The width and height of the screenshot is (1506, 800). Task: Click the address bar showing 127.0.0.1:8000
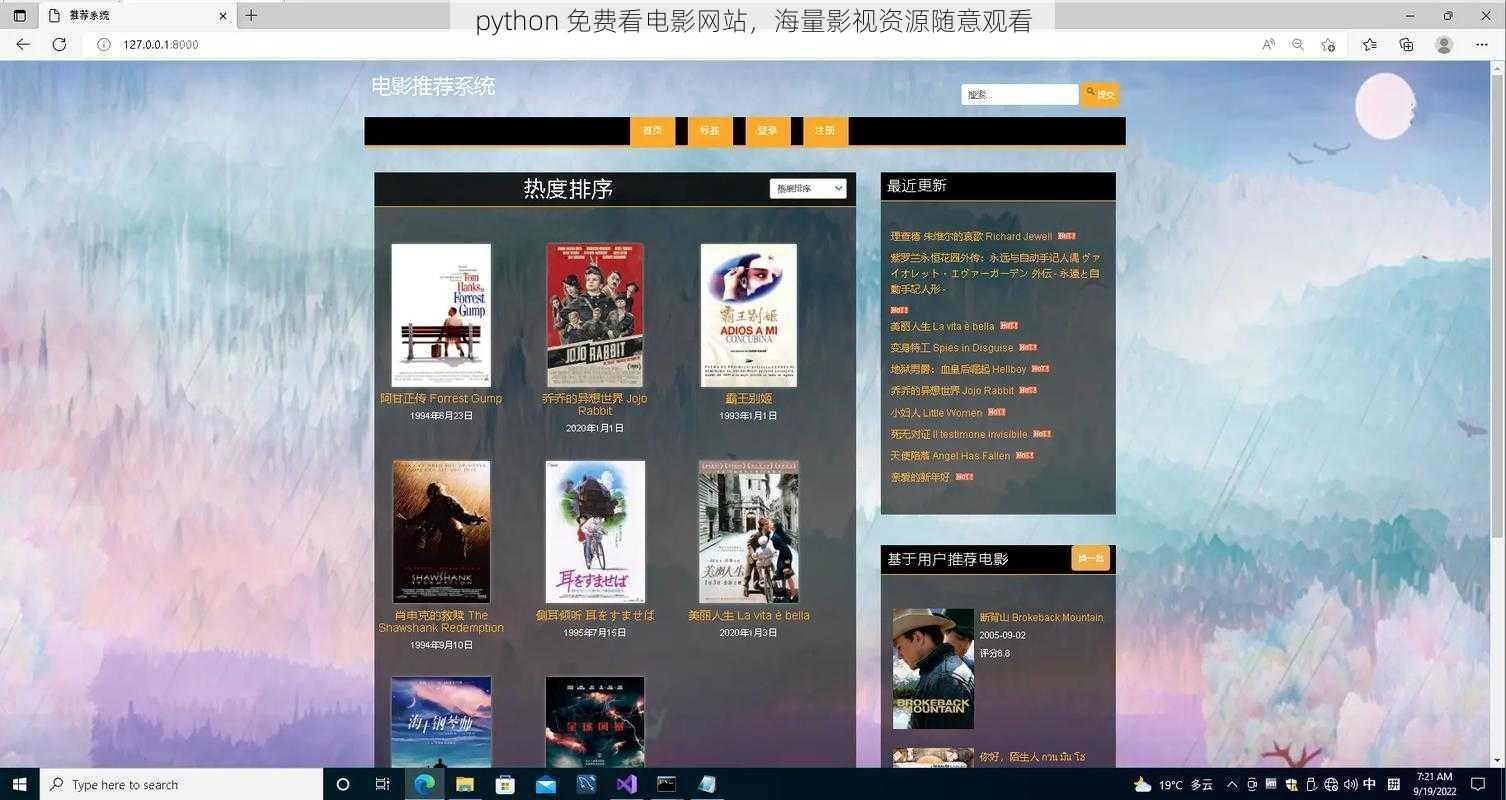click(160, 44)
